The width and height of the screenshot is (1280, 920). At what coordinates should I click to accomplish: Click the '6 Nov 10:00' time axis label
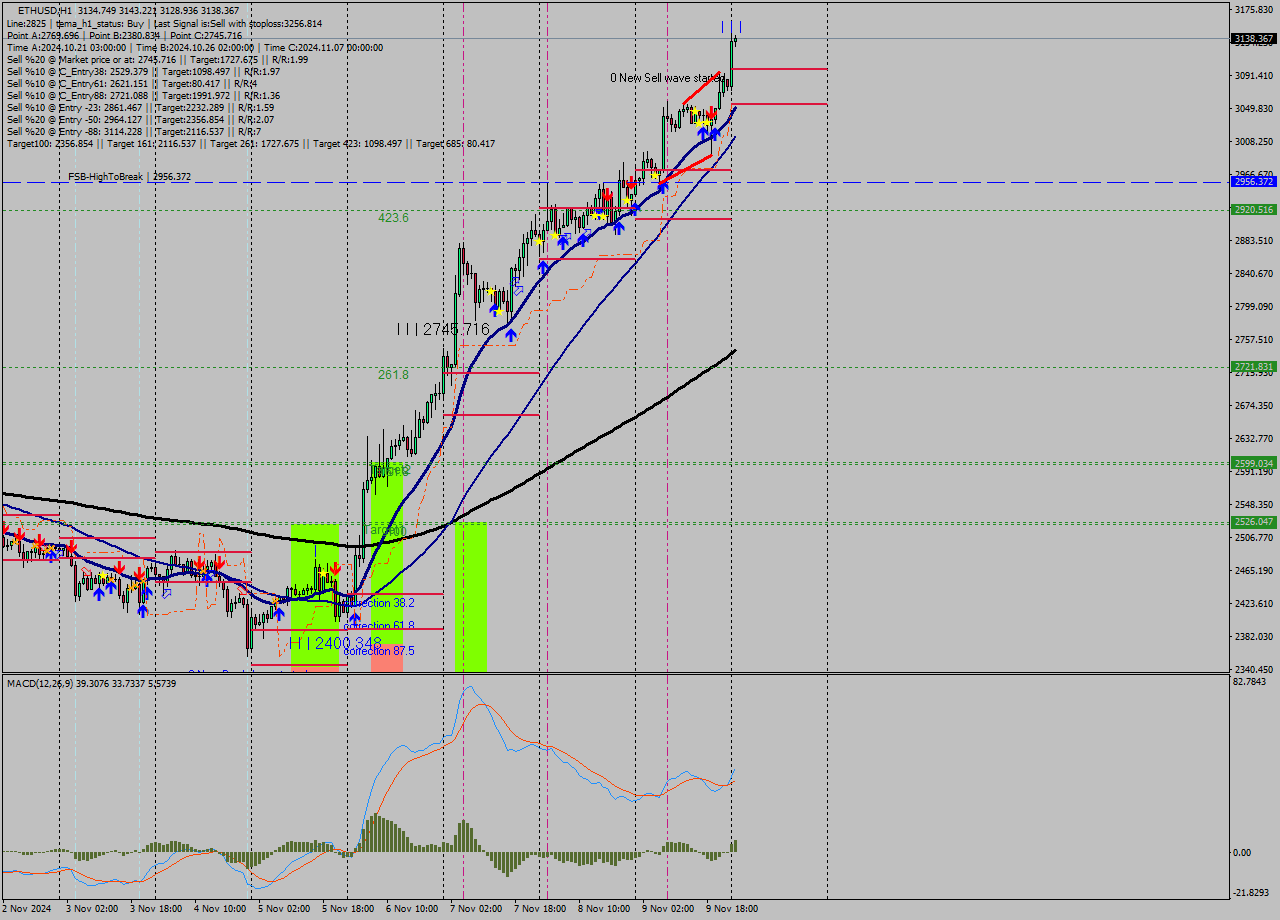[x=411, y=909]
